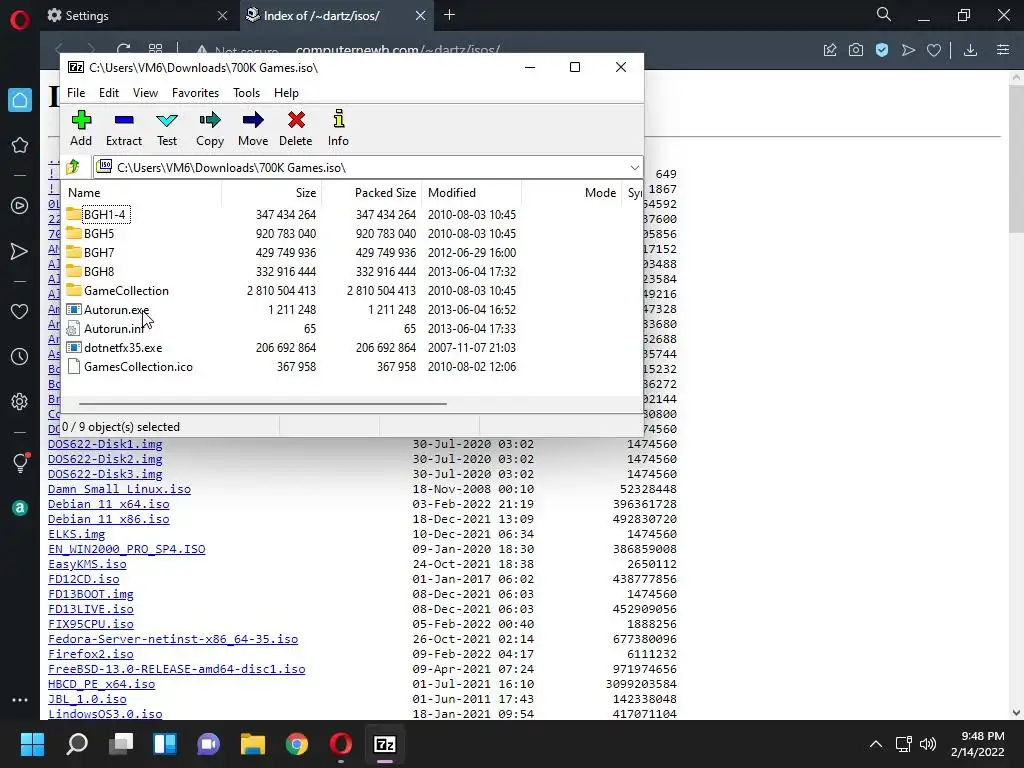Open the Info toolbar icon
1024x768 pixels.
point(338,129)
